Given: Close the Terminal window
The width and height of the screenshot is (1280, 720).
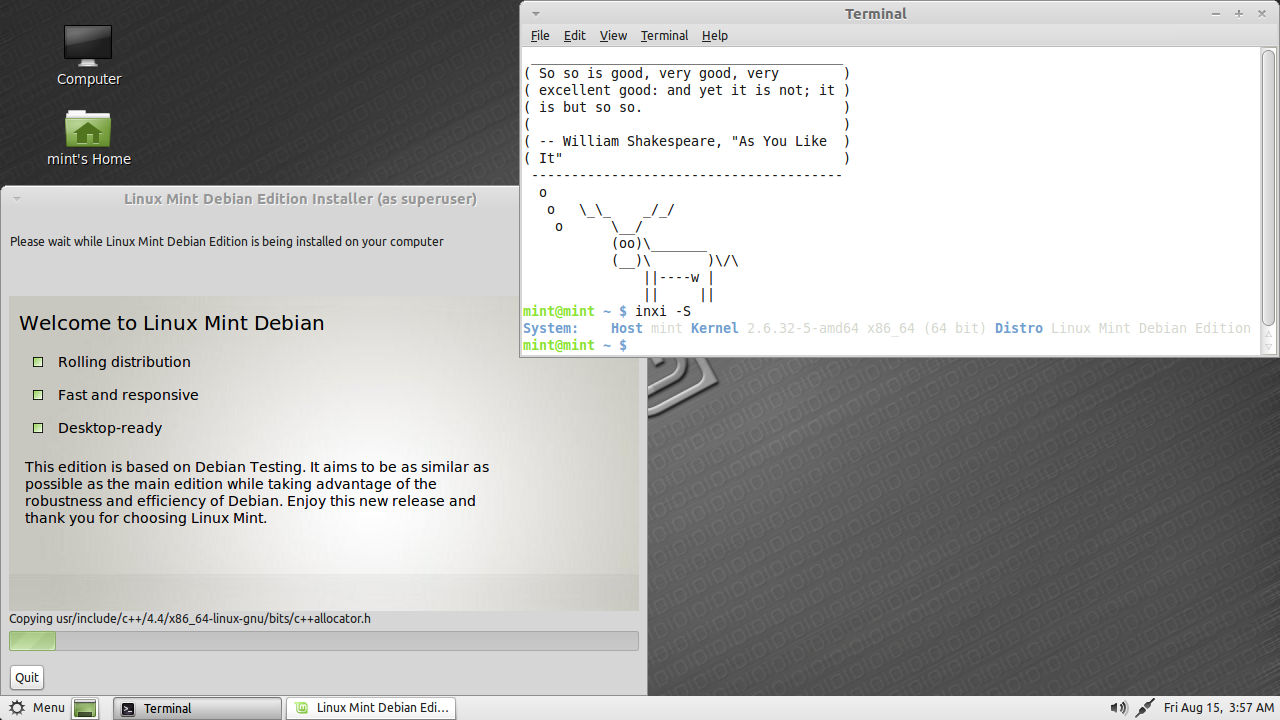Looking at the screenshot, I should pos(1260,14).
